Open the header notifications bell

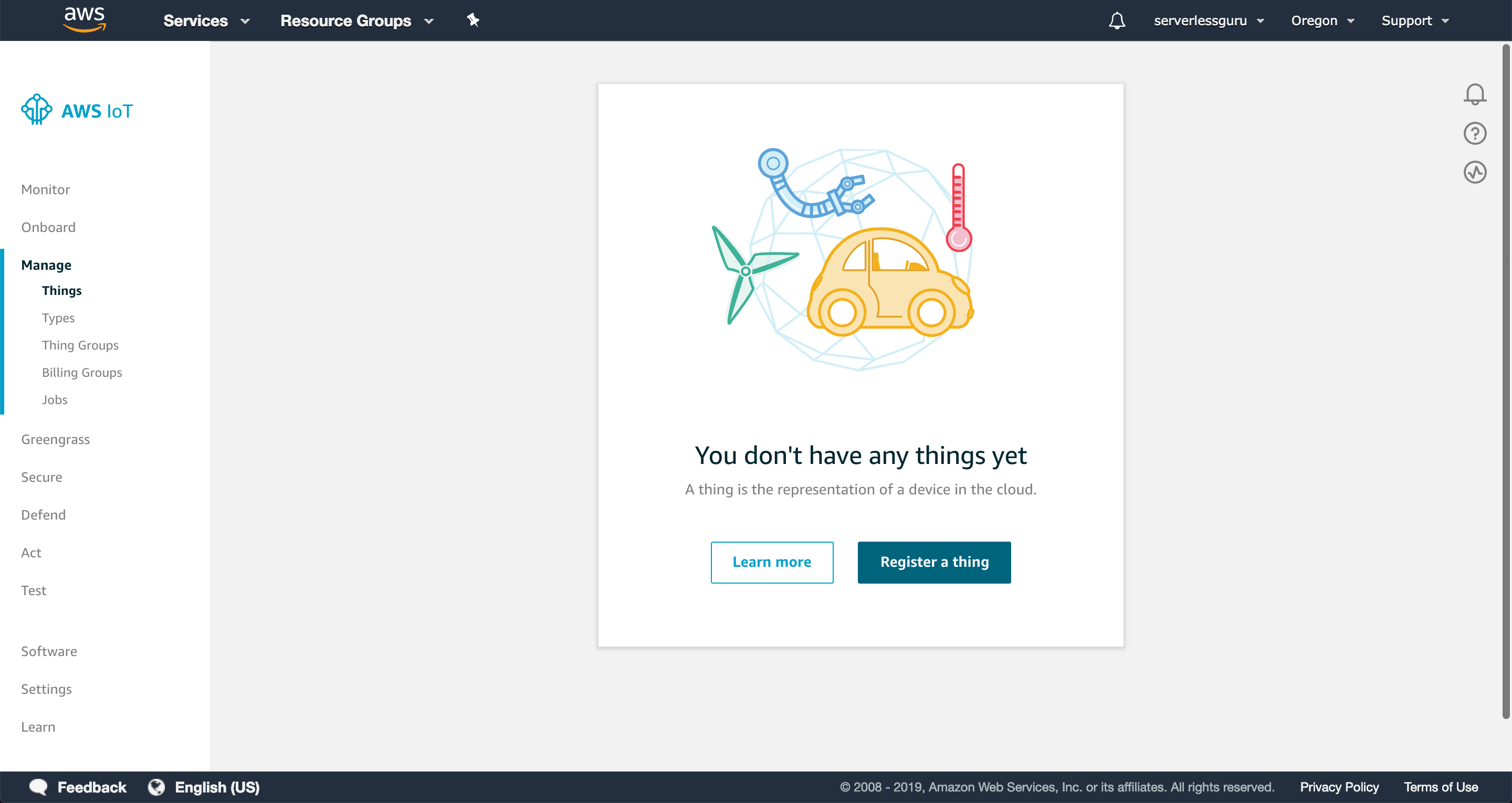[x=1116, y=20]
